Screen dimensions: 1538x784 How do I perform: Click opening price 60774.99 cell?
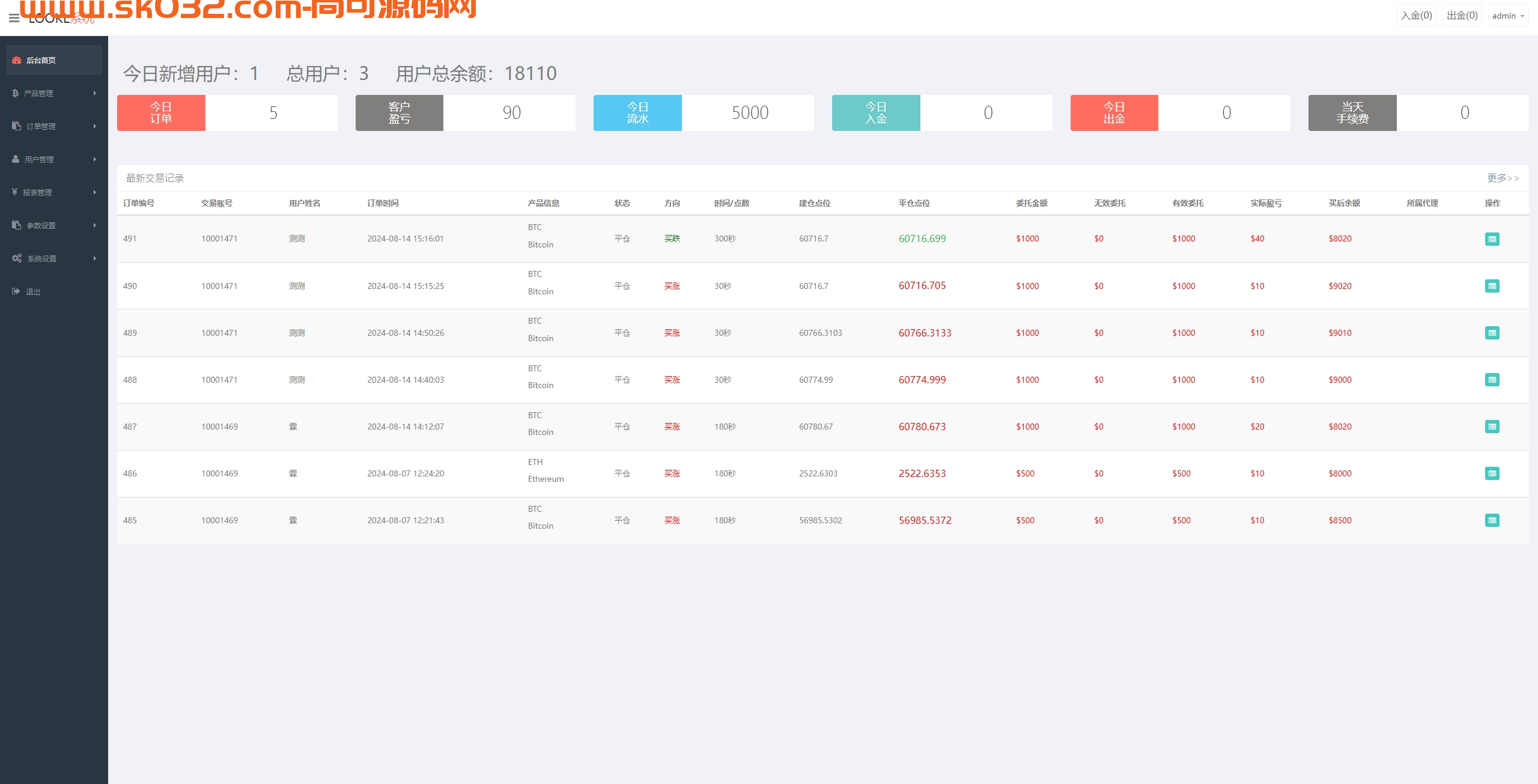point(816,380)
